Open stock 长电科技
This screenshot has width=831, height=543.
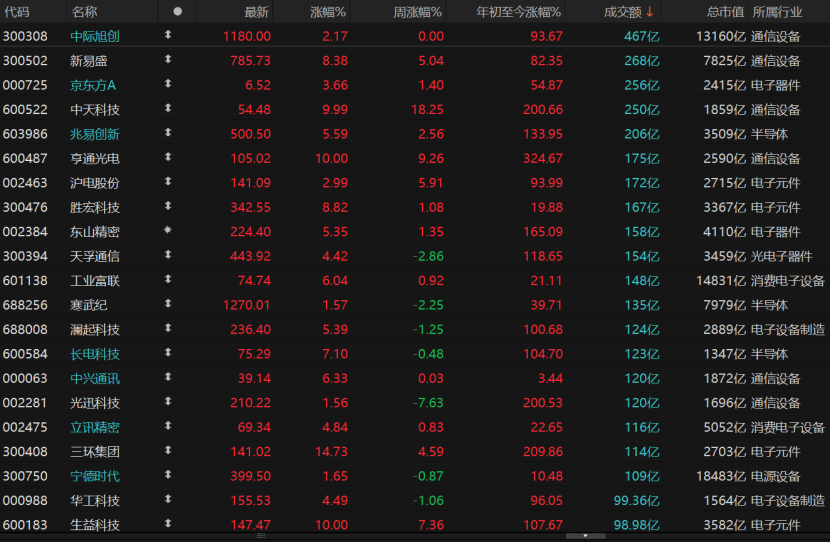(95, 354)
